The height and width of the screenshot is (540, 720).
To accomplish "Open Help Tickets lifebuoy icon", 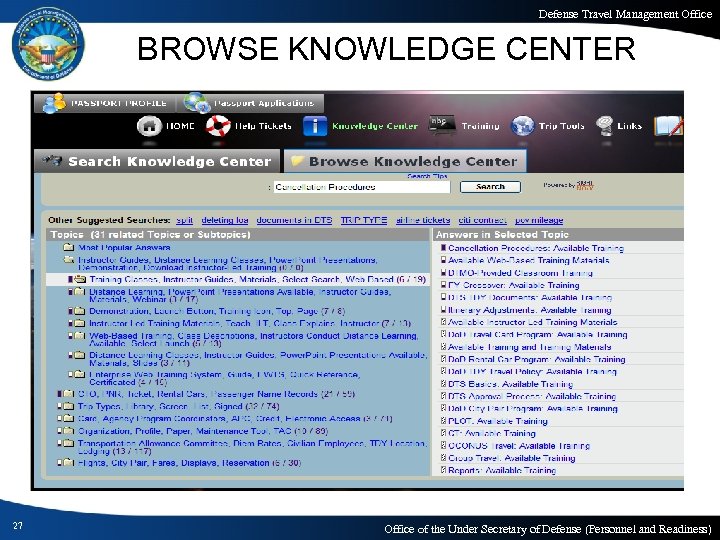I will click(218, 126).
